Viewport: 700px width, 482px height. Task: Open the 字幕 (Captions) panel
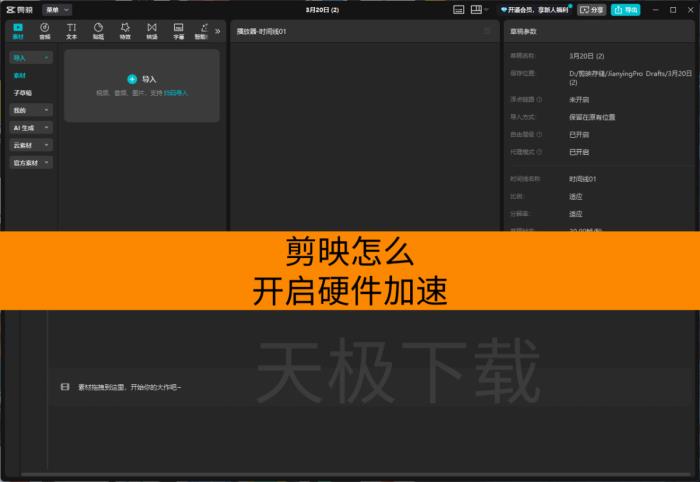point(178,30)
